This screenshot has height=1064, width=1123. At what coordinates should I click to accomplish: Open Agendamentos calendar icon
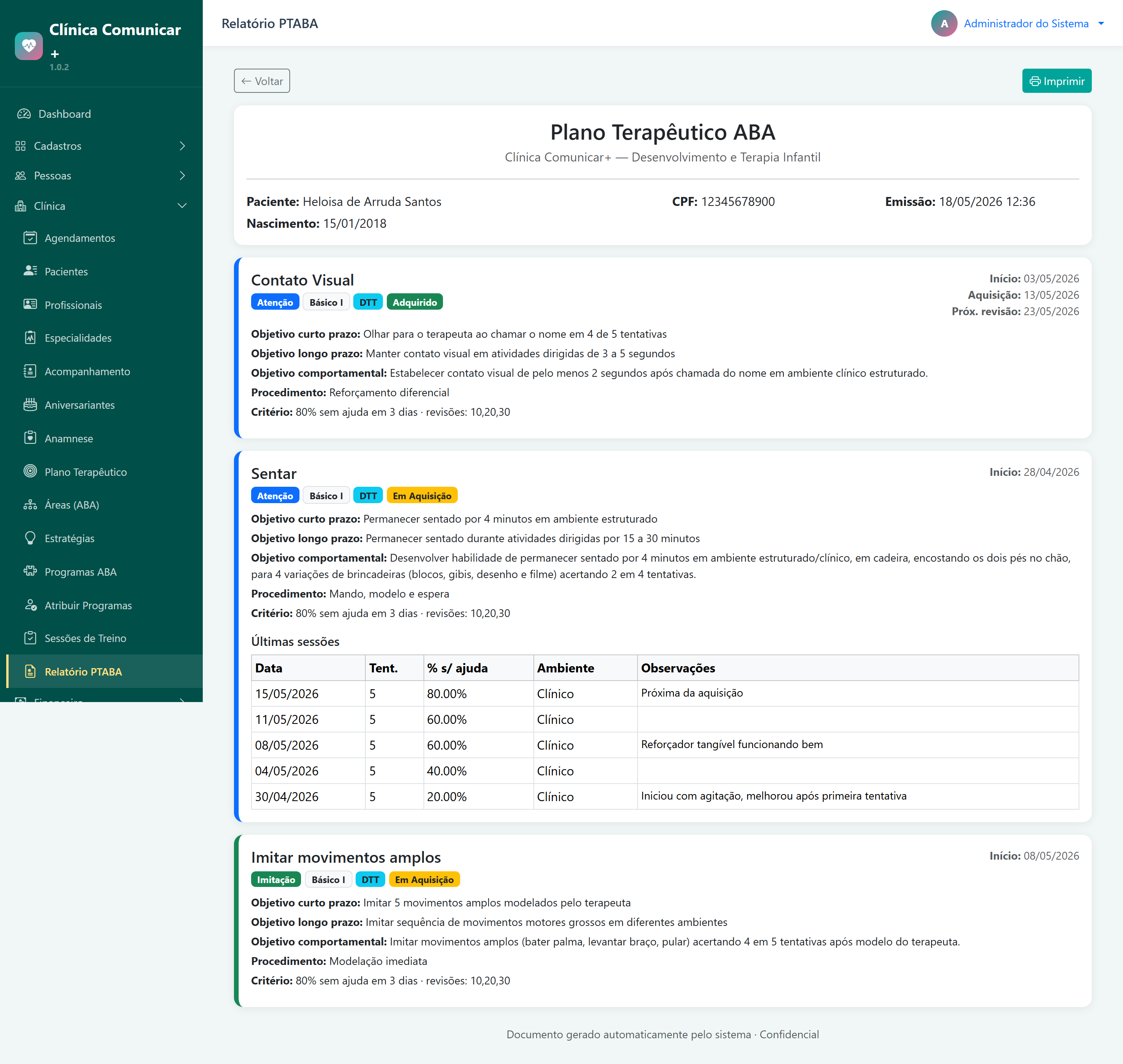[x=30, y=238]
